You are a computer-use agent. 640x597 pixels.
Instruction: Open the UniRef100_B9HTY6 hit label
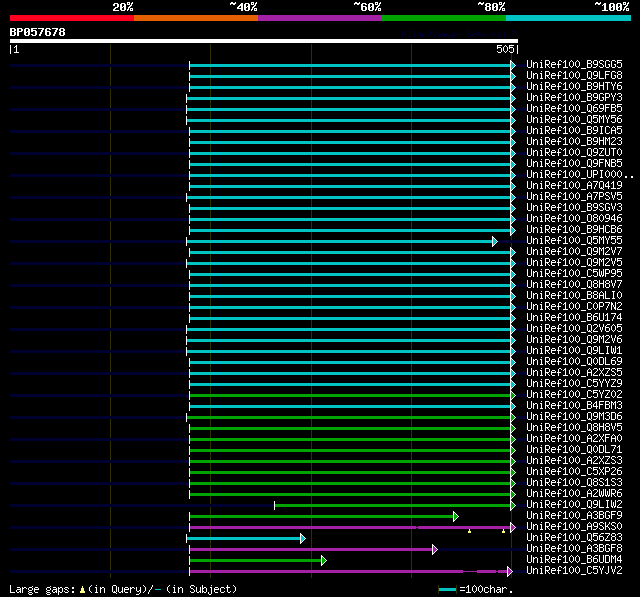tap(574, 87)
